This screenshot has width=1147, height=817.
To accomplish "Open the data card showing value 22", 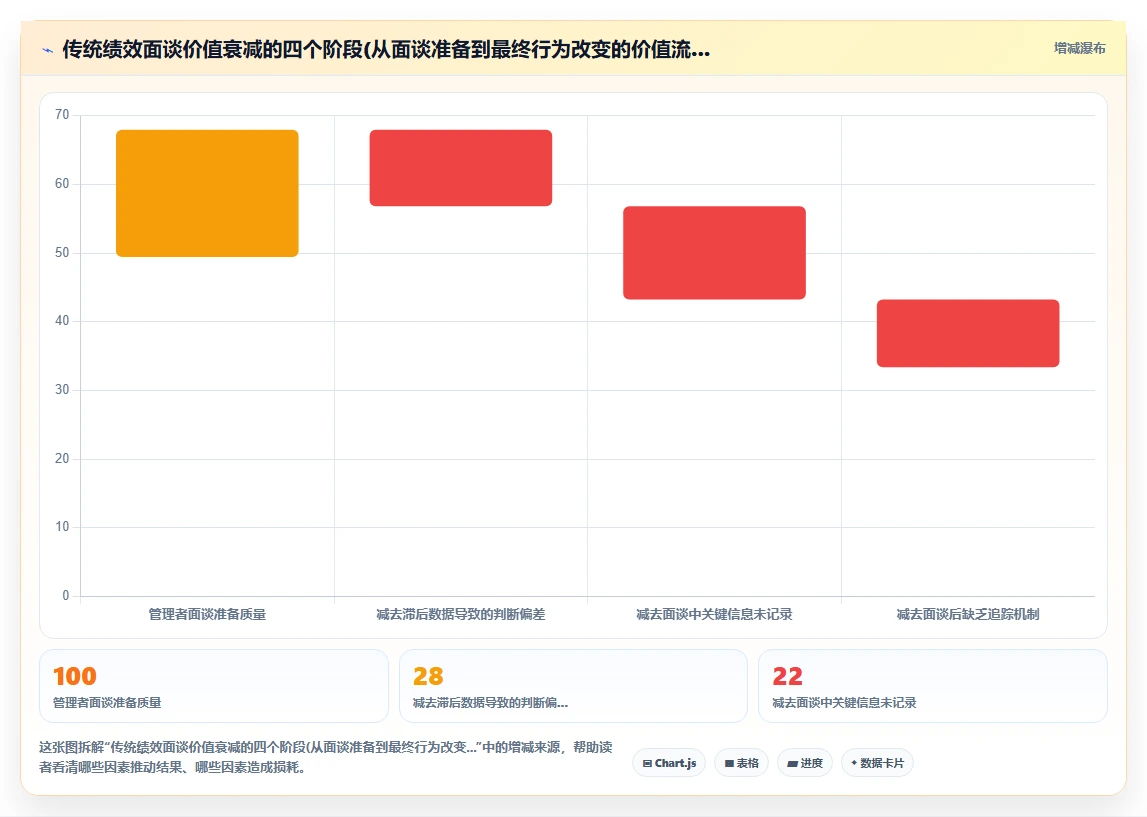I will (933, 686).
